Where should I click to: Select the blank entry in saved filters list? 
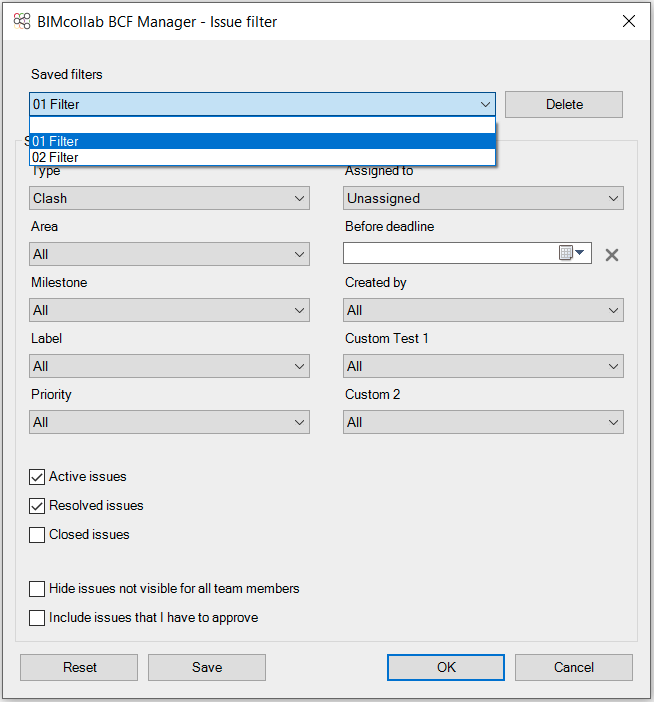tap(262, 125)
